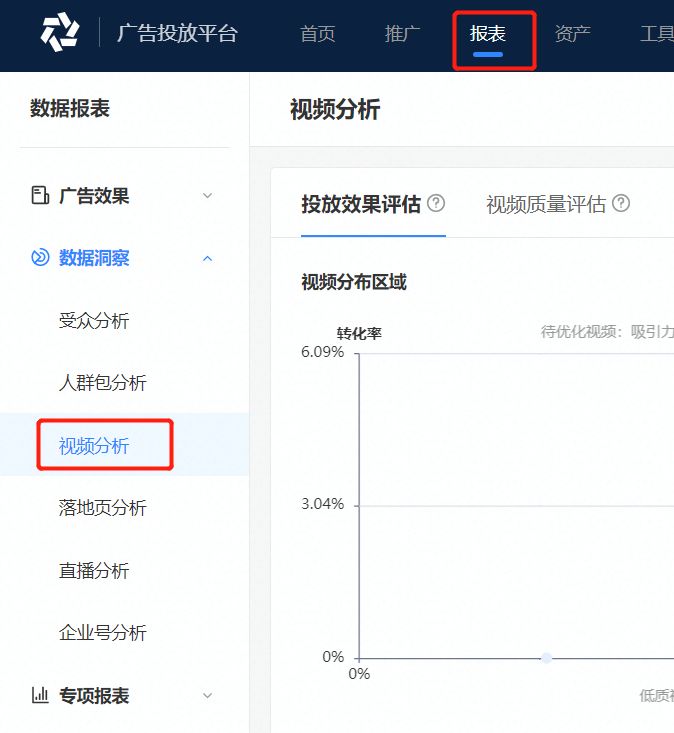Click the 6.09% axis value

tap(323, 352)
